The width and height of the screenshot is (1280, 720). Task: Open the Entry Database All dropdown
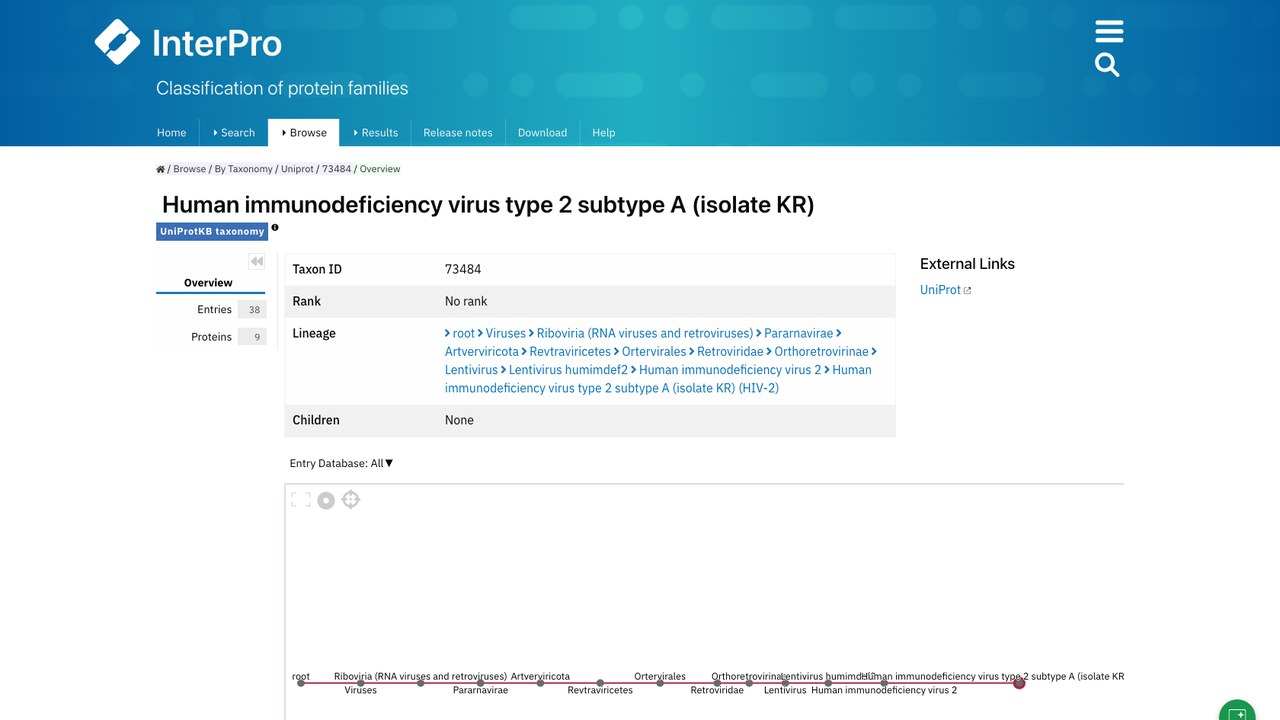click(342, 463)
